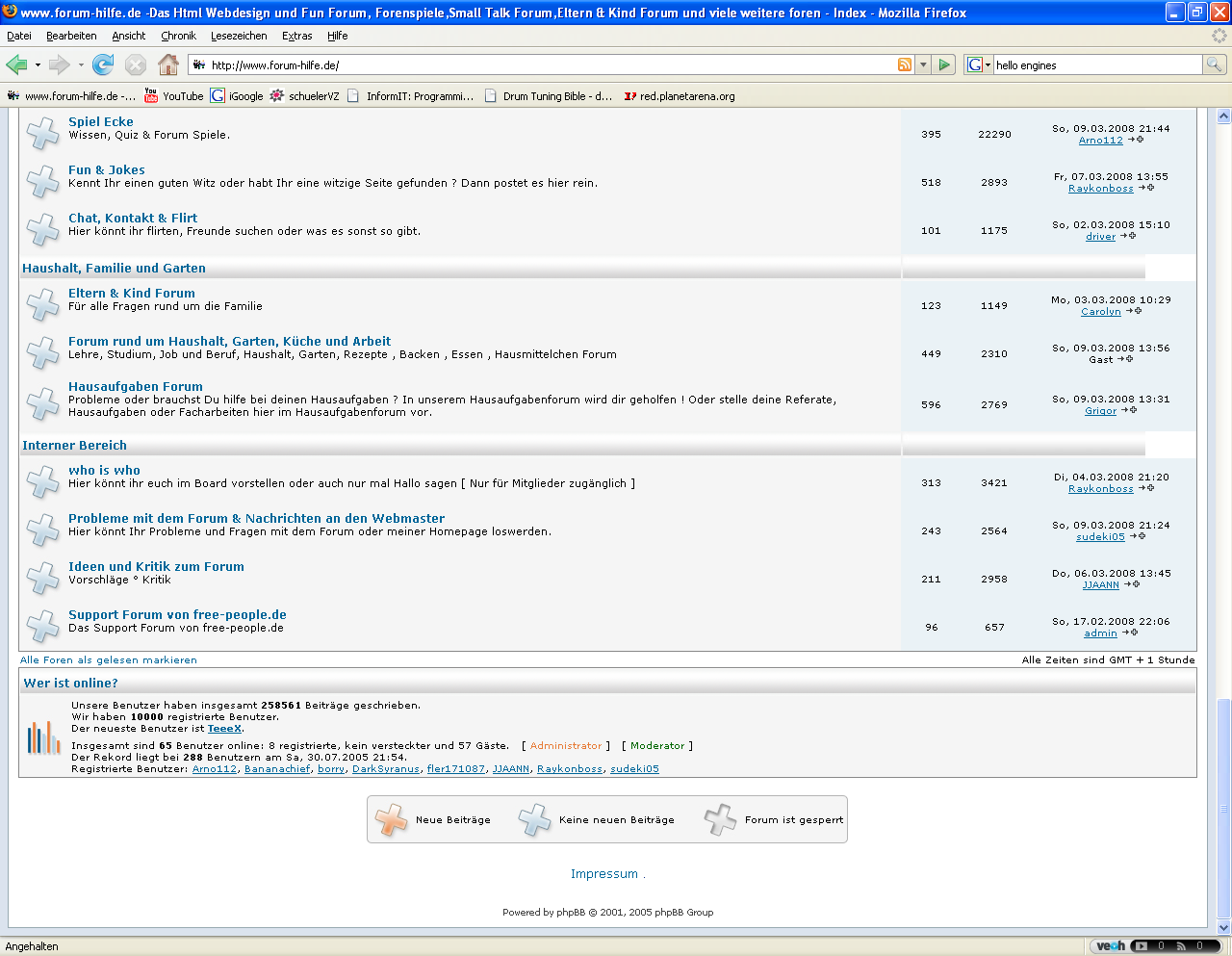Click the forum icon beside Hausaufgaben Forum

pos(42,402)
